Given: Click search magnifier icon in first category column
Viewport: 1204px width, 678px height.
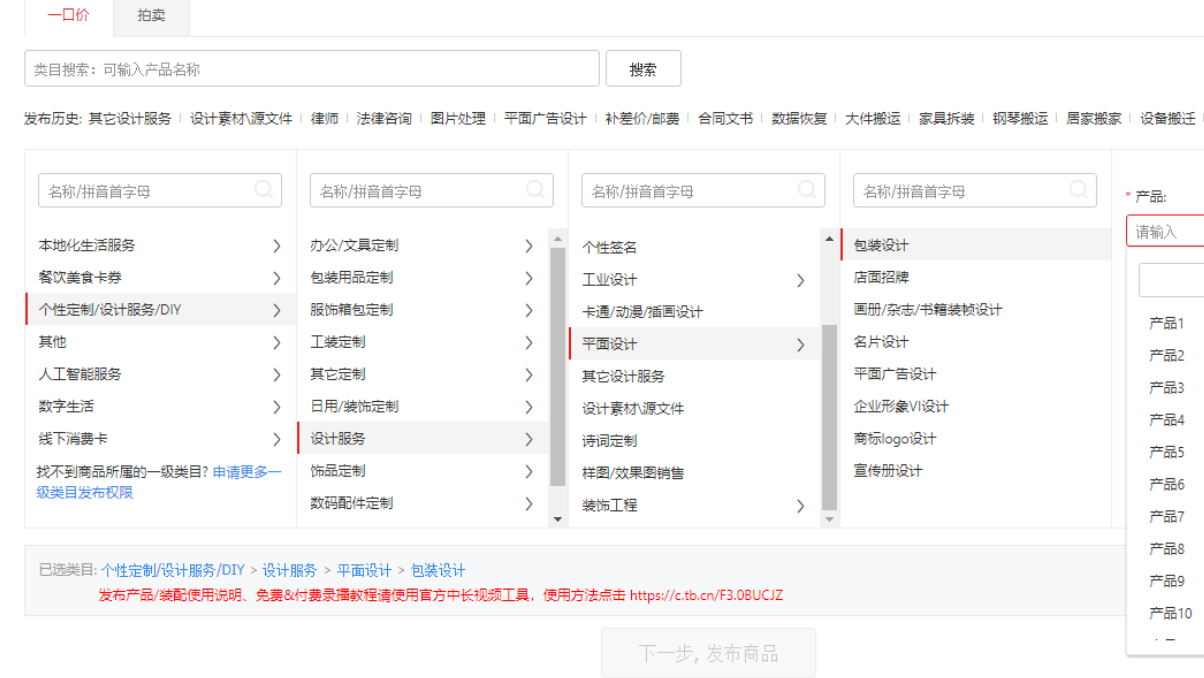Looking at the screenshot, I should 264,190.
